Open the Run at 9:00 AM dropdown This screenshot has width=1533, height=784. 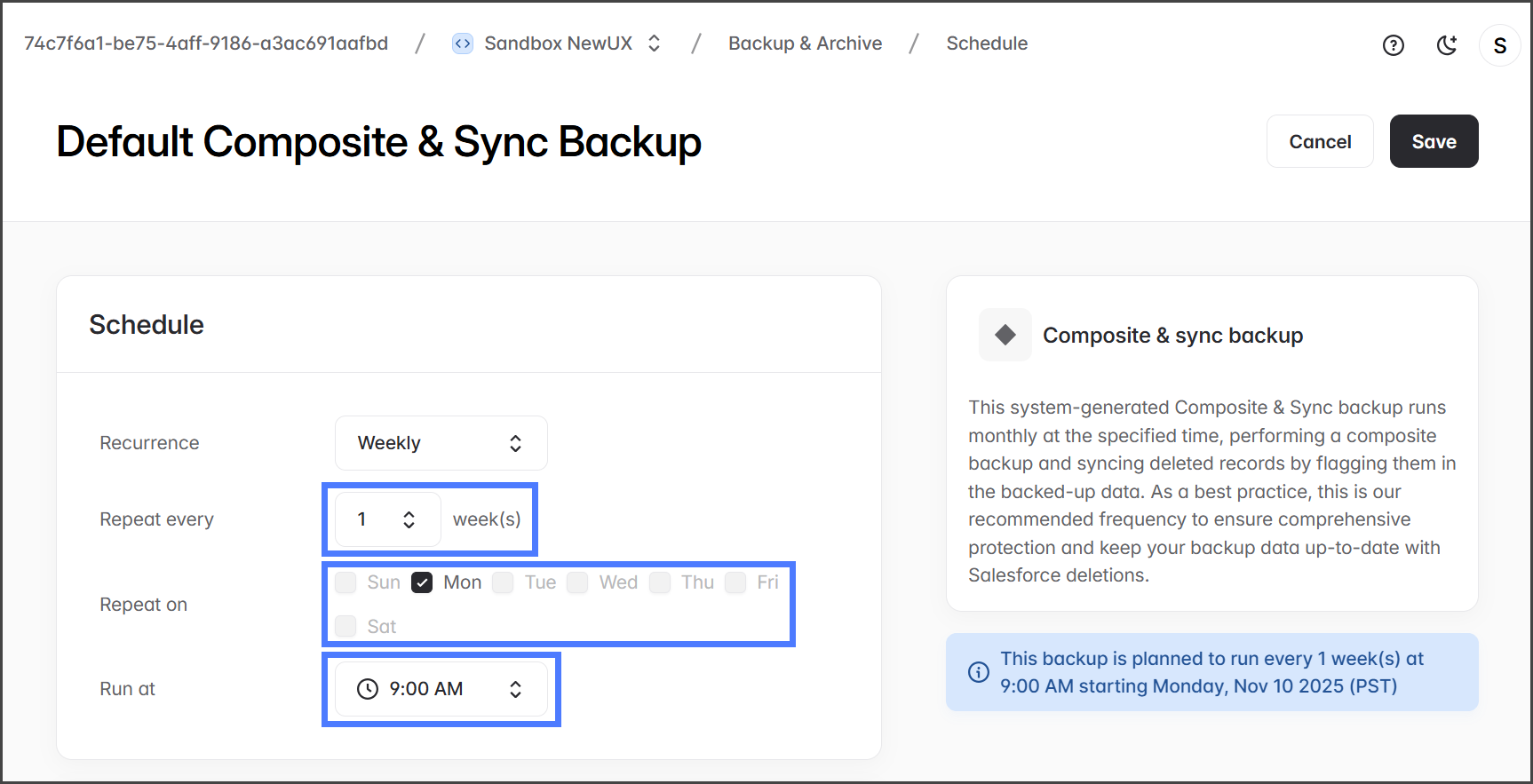[x=441, y=689]
